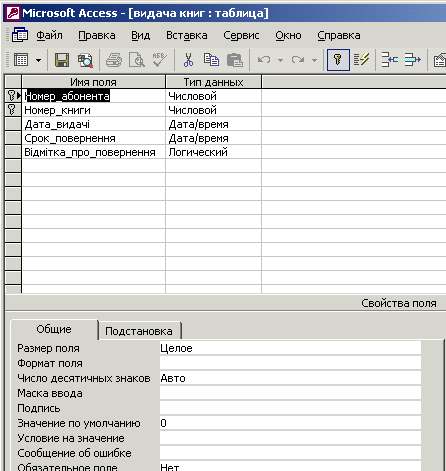Open the Properties icon at toolbar end
The height and width of the screenshot is (471, 446).
pos(439,60)
